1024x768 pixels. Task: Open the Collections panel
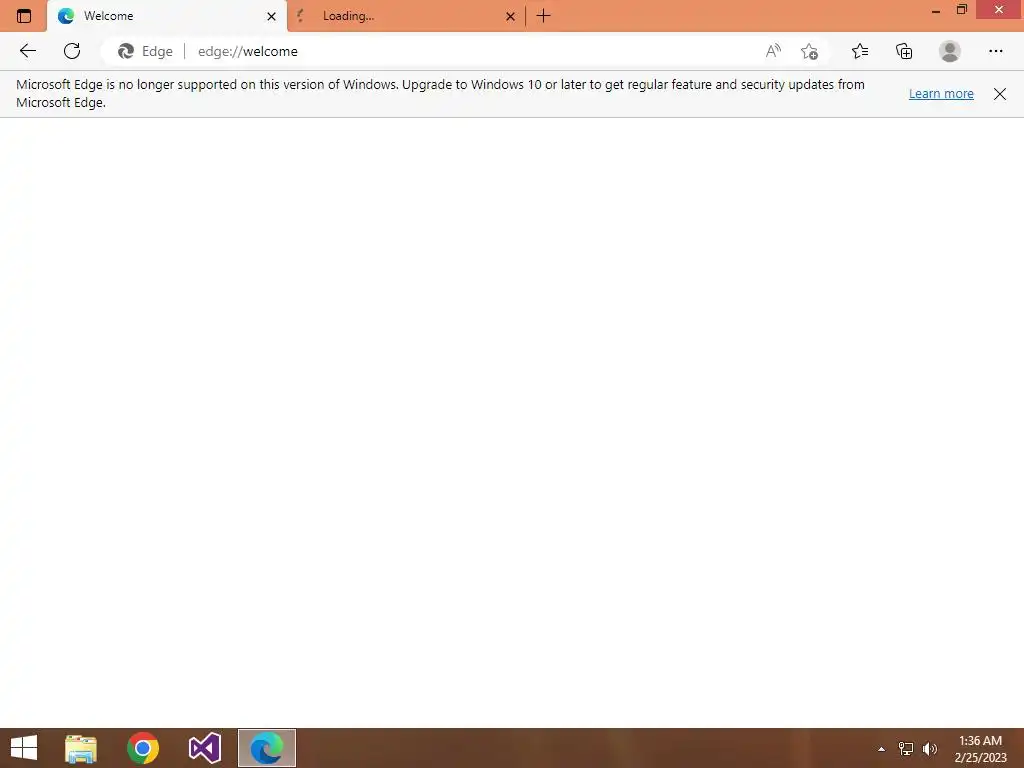pos(904,51)
